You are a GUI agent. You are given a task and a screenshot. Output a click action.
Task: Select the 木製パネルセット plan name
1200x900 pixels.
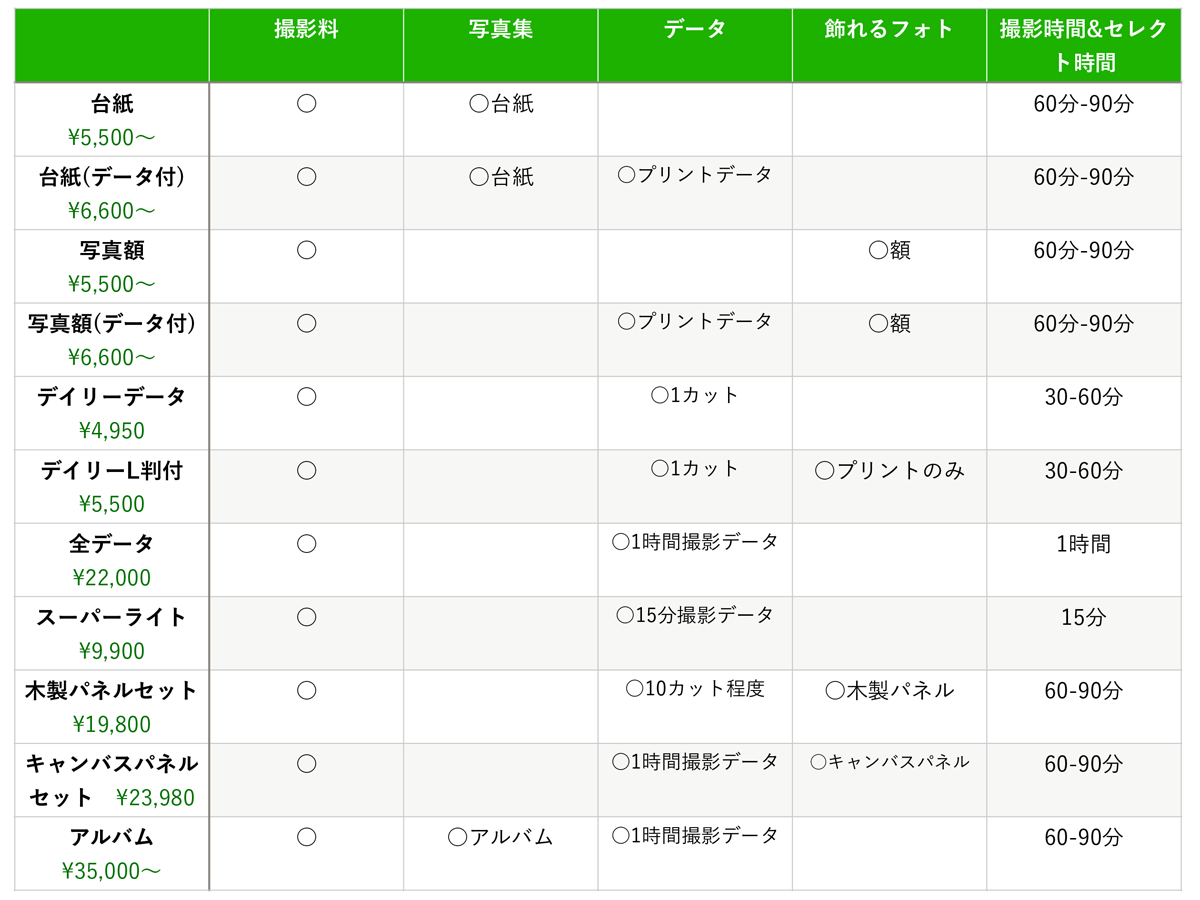tap(112, 690)
